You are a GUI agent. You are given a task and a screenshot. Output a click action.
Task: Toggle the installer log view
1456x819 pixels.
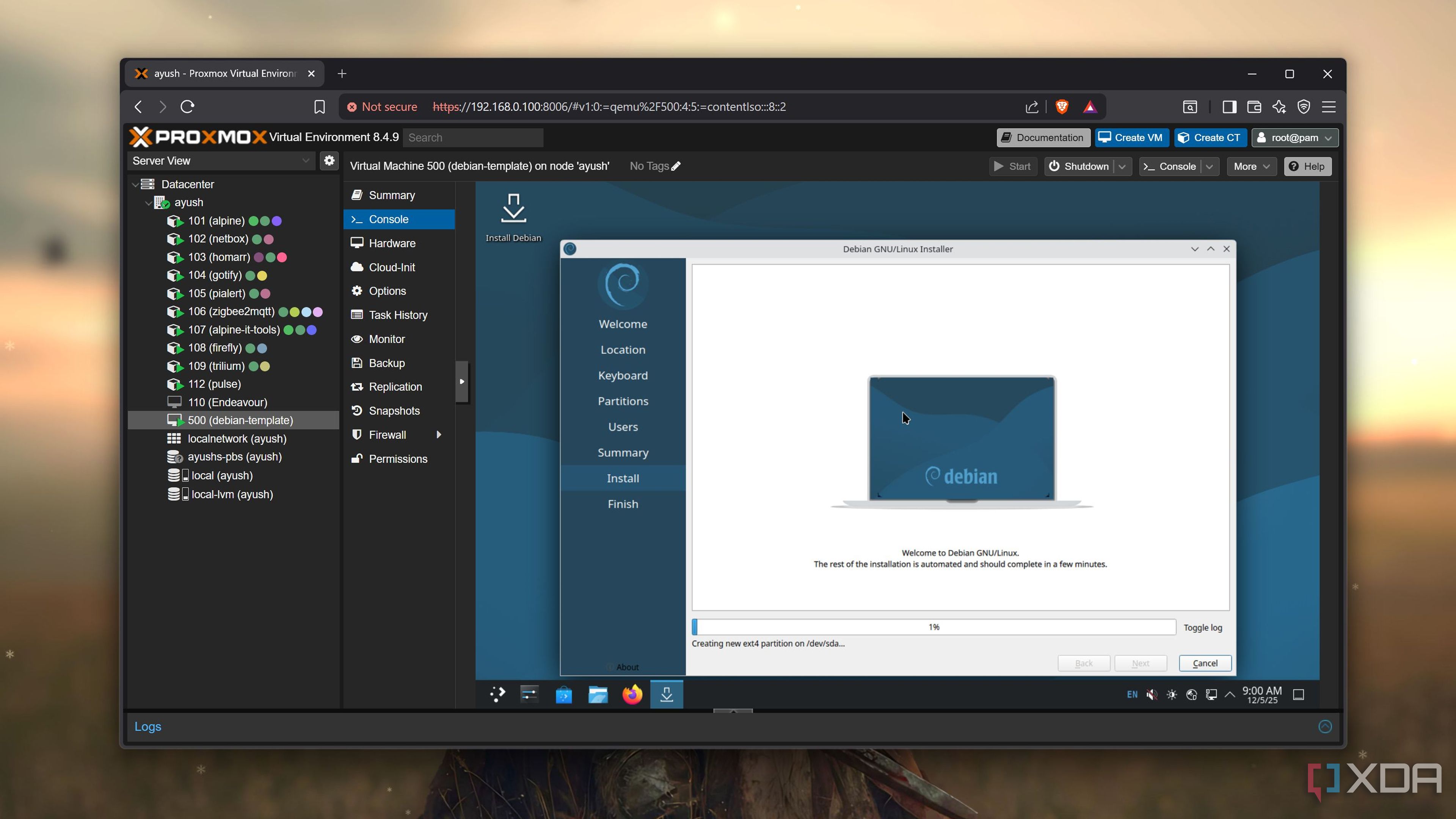pyautogui.click(x=1202, y=628)
